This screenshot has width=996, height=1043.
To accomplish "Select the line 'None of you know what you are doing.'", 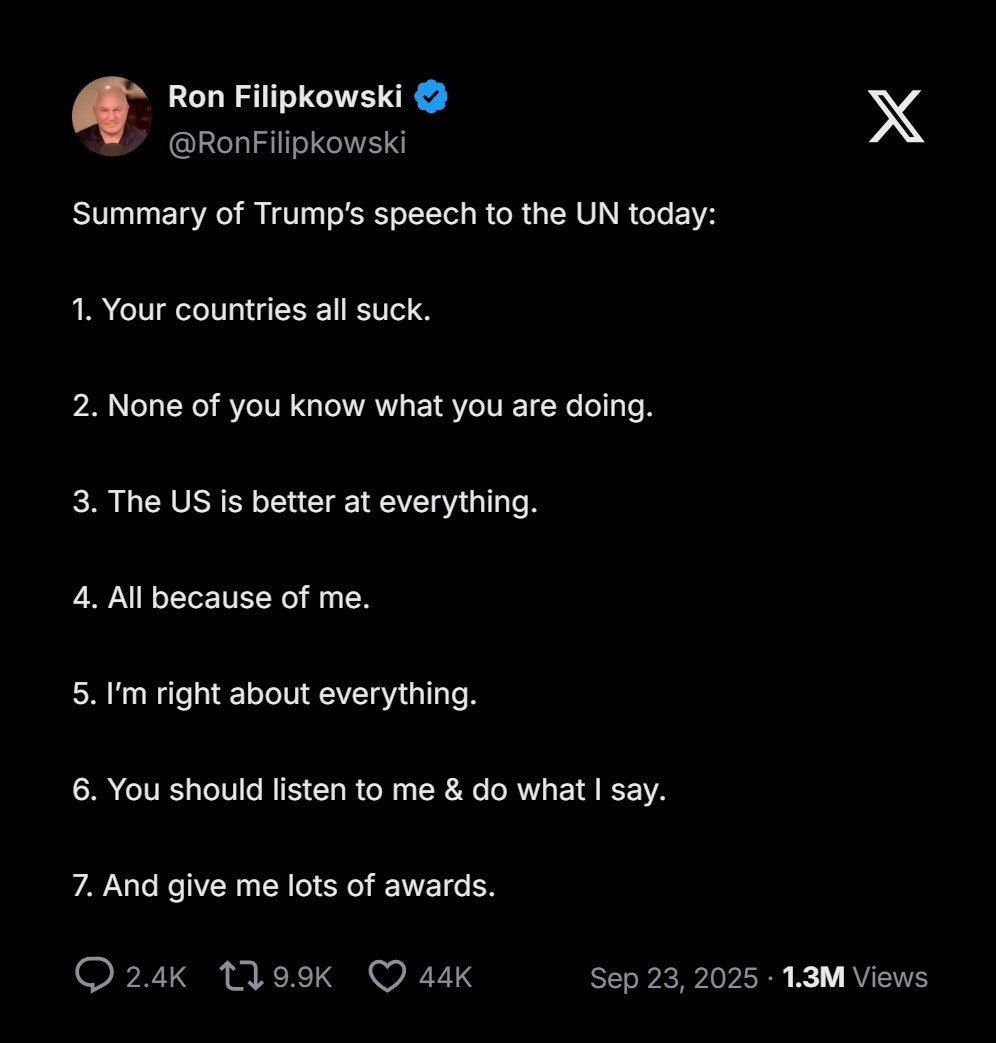I will pos(362,406).
